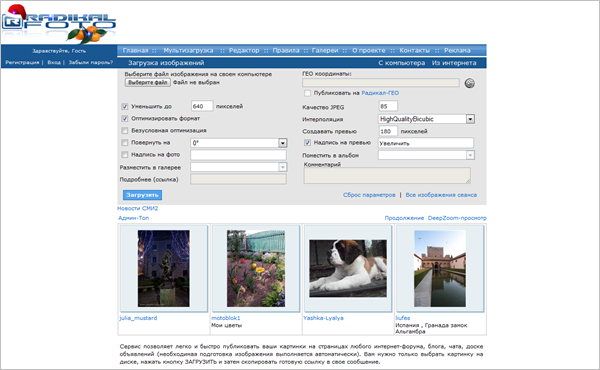Click 'Все изображения сеанса' link

[x=441, y=195]
